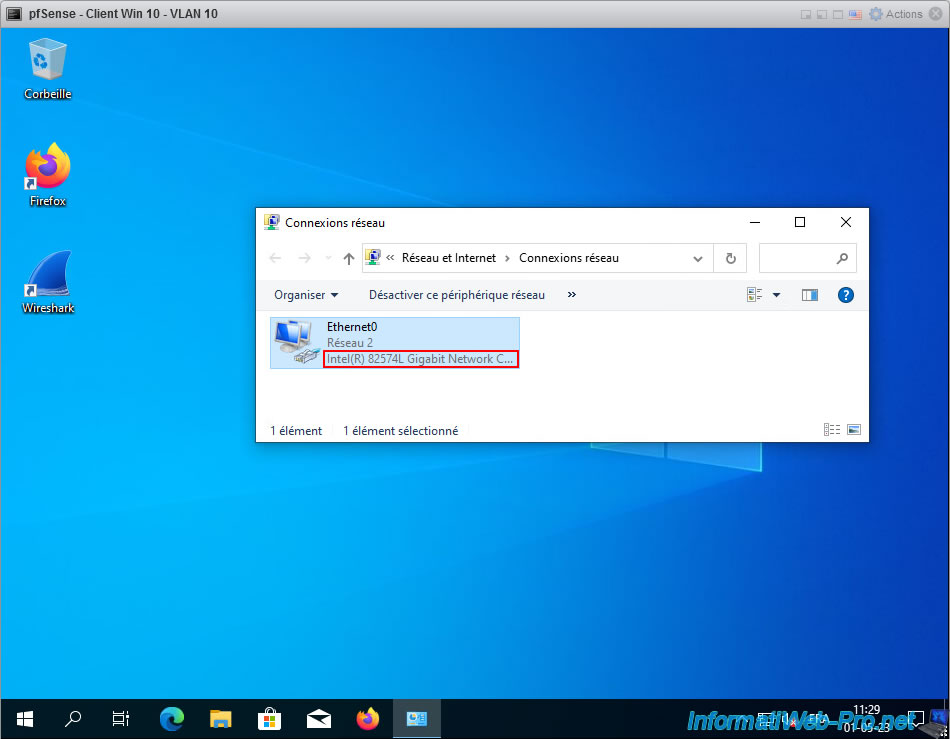The image size is (950, 739).
Task: Expand the address bar history dropdown
Action: [698, 258]
